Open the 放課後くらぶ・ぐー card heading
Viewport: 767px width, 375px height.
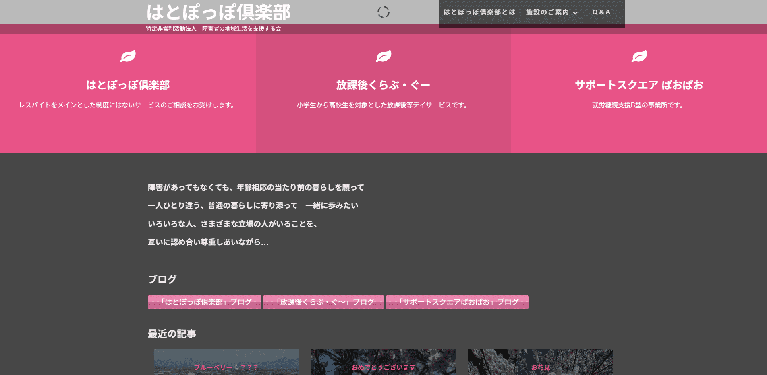[384, 85]
